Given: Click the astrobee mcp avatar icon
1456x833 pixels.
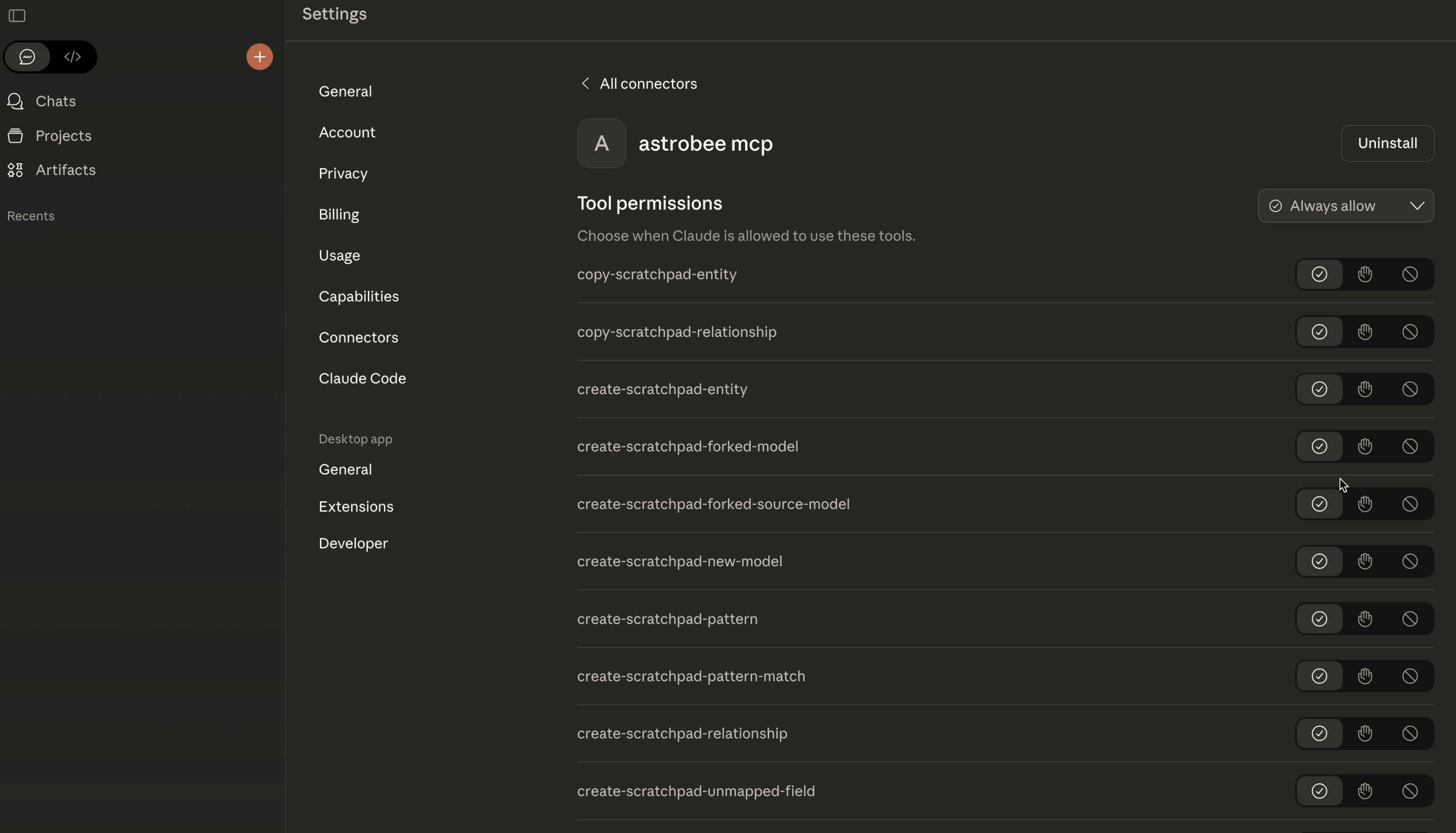Looking at the screenshot, I should [601, 143].
